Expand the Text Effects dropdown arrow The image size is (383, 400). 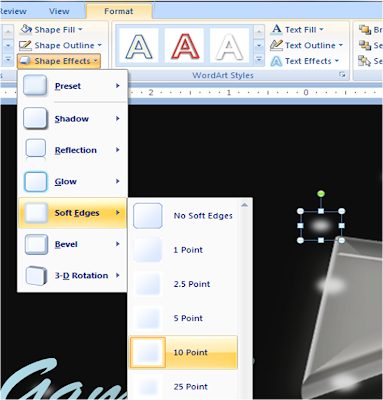pyautogui.click(x=337, y=61)
